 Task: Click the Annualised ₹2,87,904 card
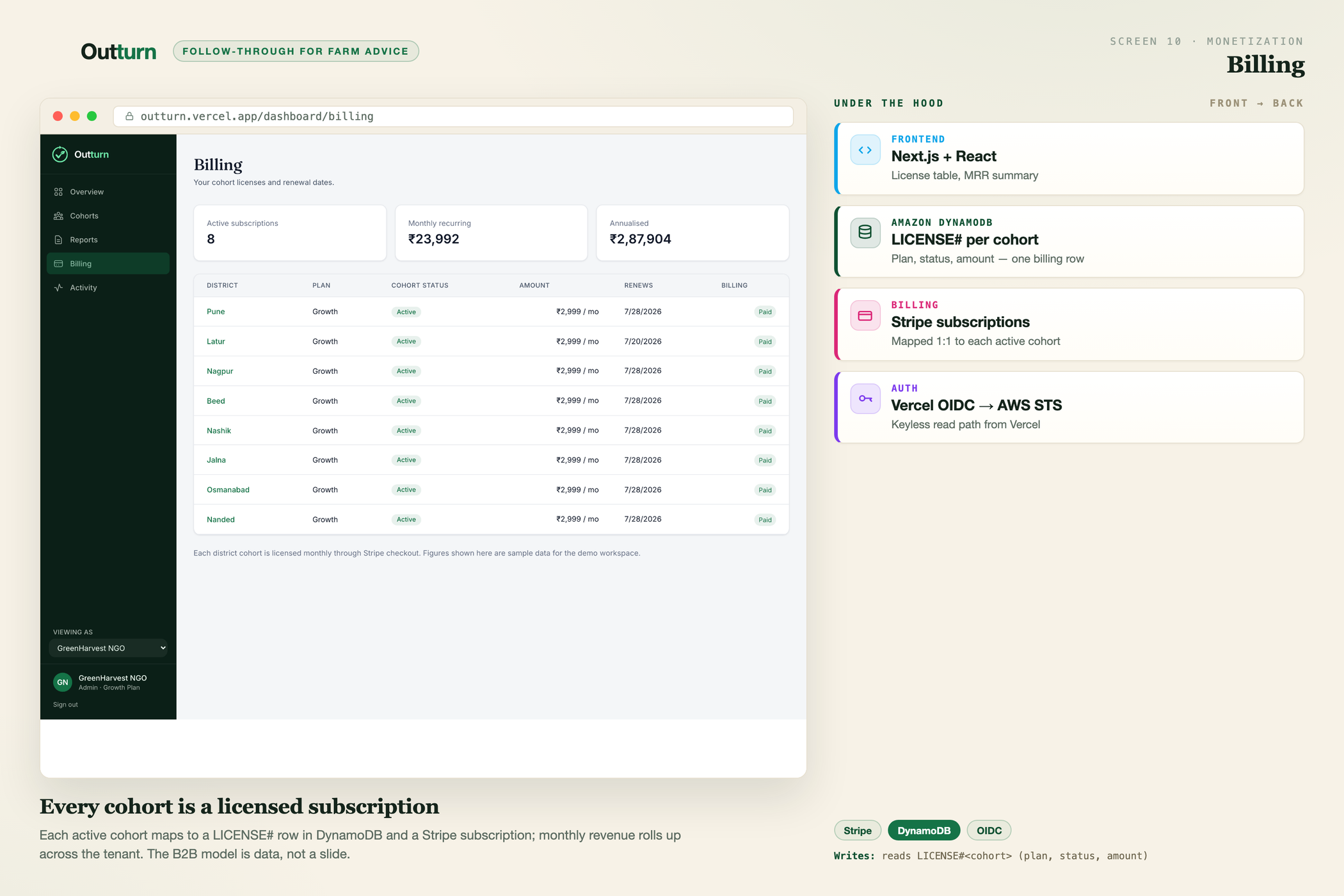692,233
